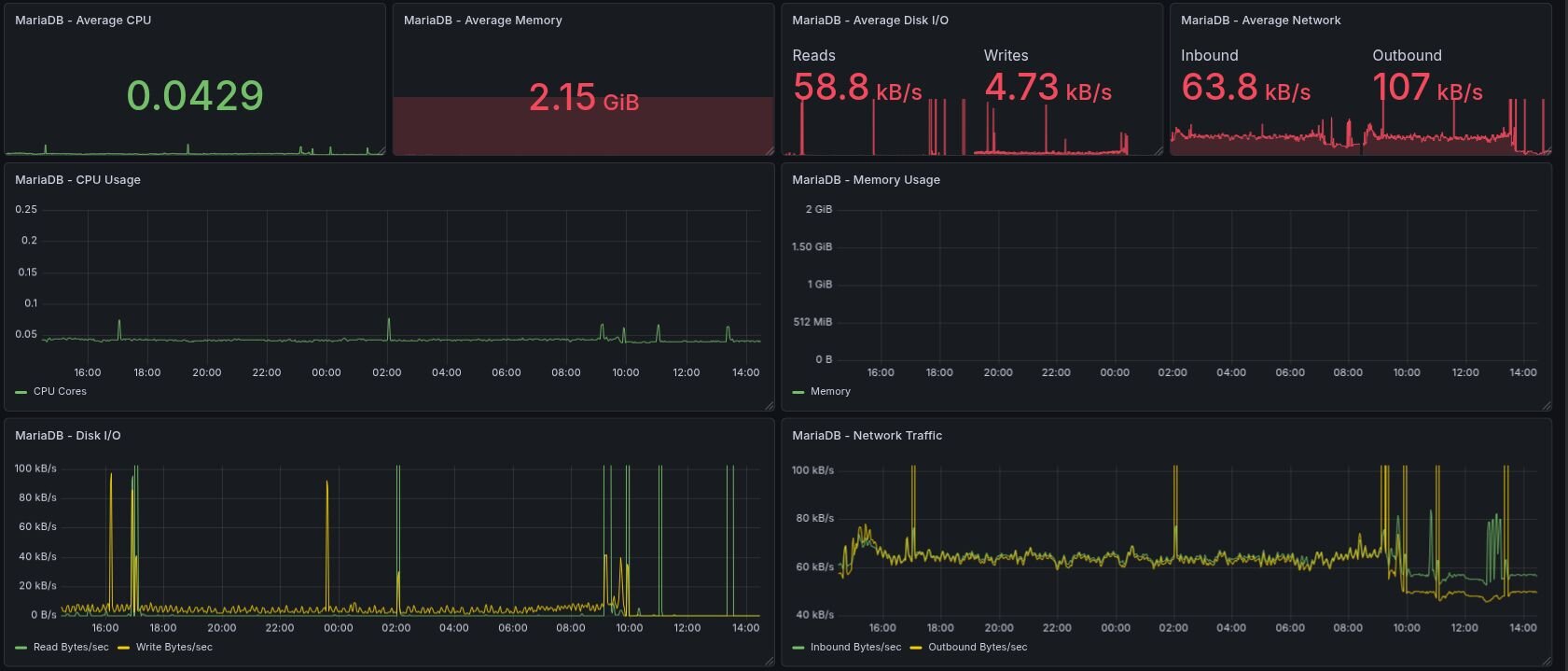Open color picker for Inbound Bytes/sec swatch
Viewport: 1568px width, 671px height.
click(798, 648)
